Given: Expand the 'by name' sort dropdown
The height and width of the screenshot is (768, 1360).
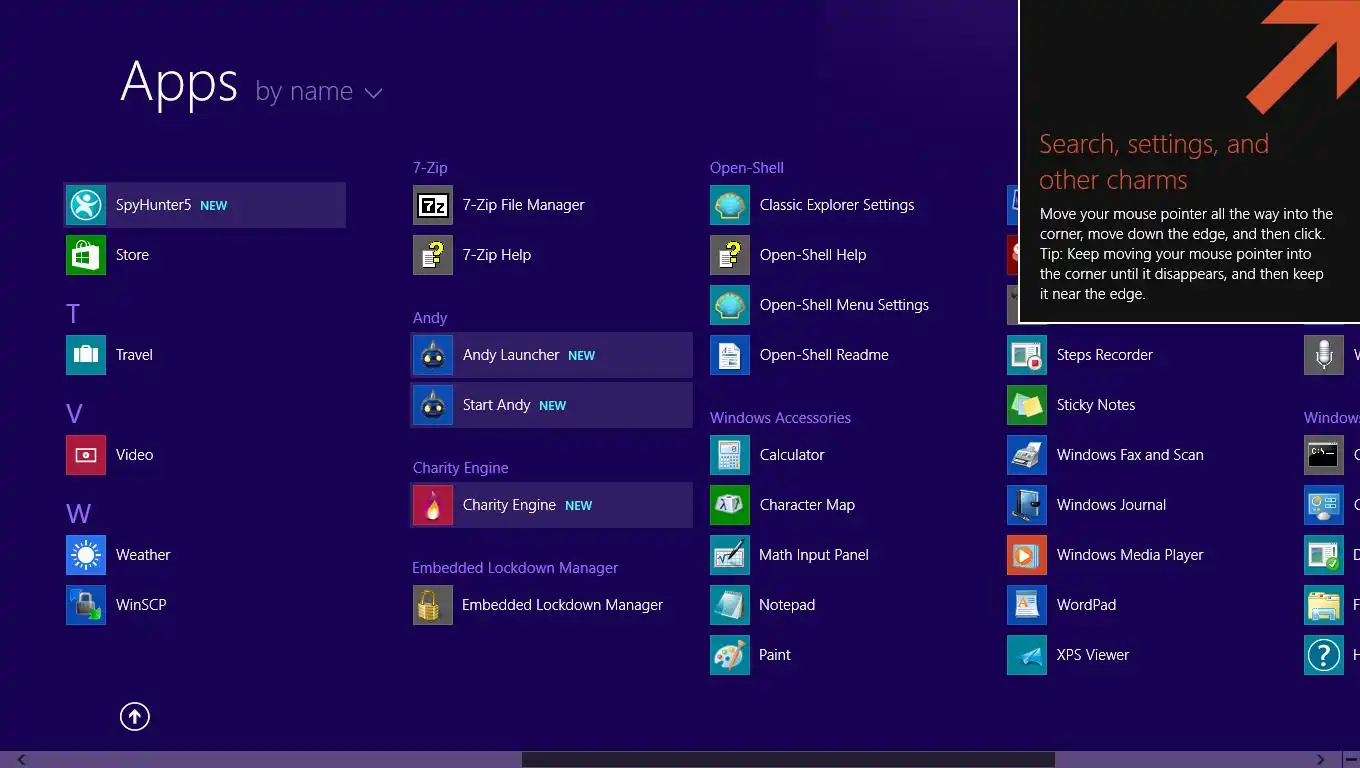Looking at the screenshot, I should pyautogui.click(x=319, y=92).
